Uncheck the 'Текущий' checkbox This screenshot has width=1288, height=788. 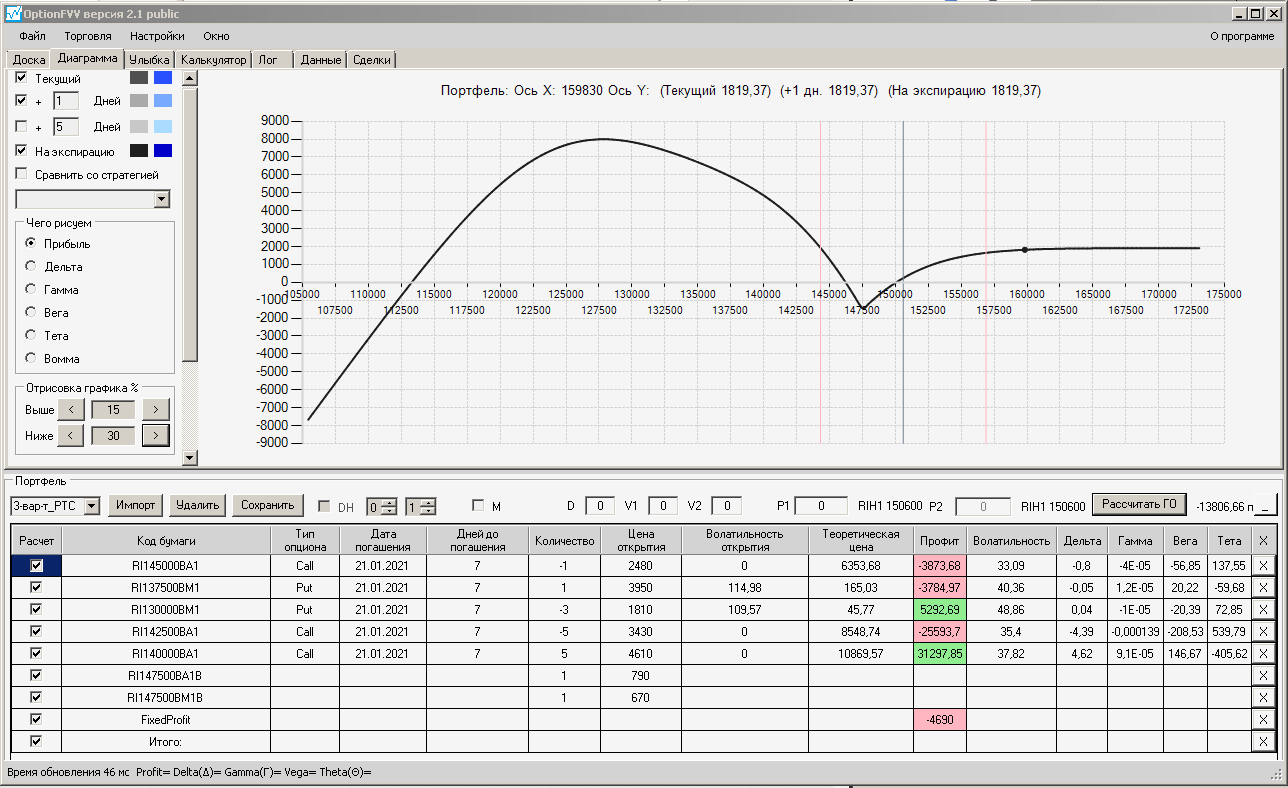point(22,78)
